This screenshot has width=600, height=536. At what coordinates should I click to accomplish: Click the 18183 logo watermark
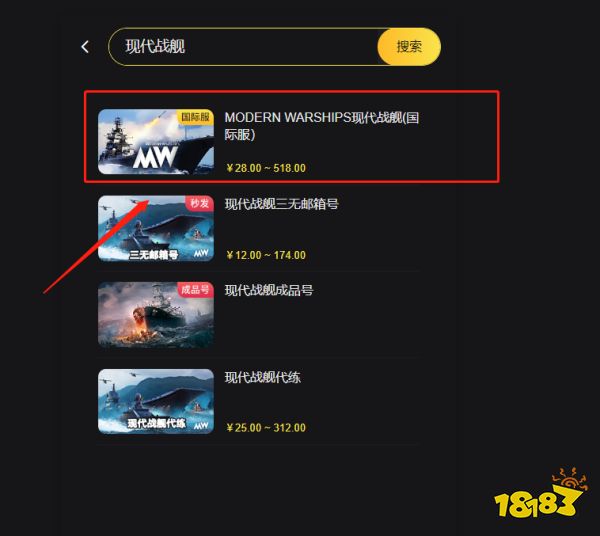pyautogui.click(x=541, y=494)
